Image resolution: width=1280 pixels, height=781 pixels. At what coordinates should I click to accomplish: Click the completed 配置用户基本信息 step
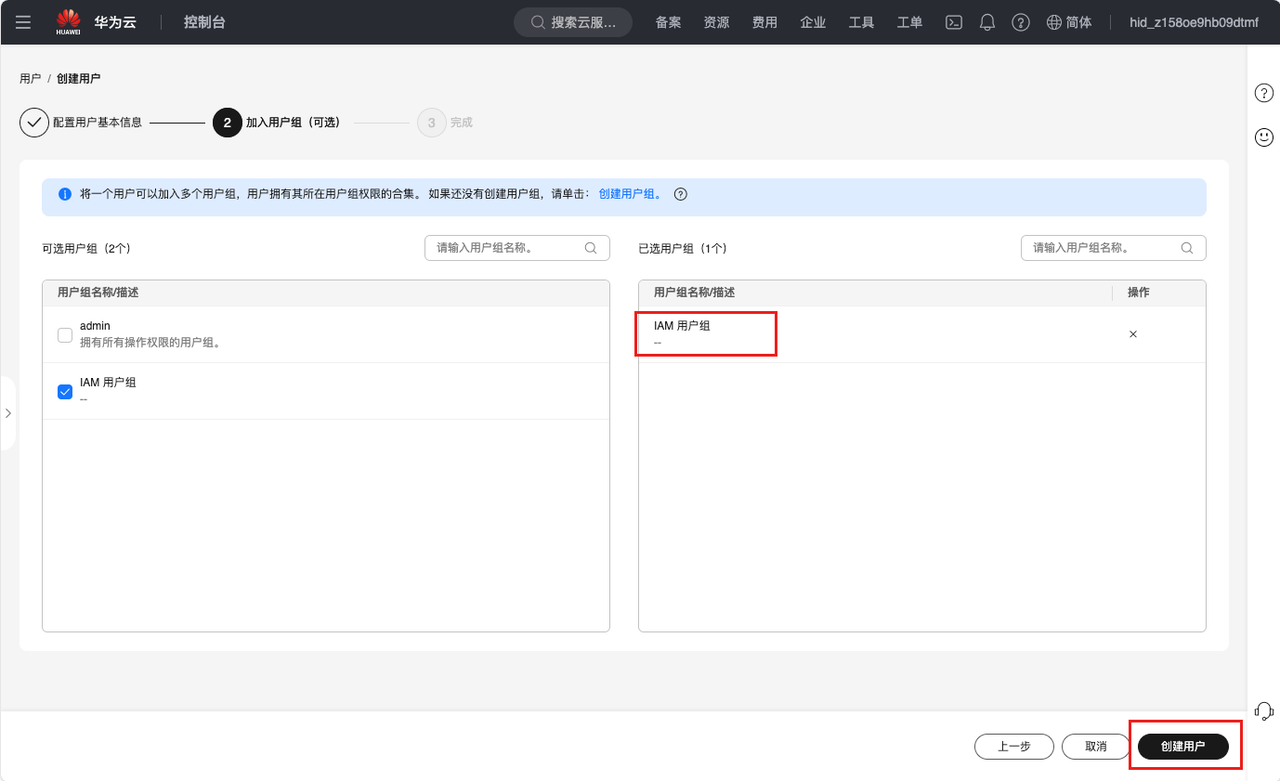pos(81,123)
